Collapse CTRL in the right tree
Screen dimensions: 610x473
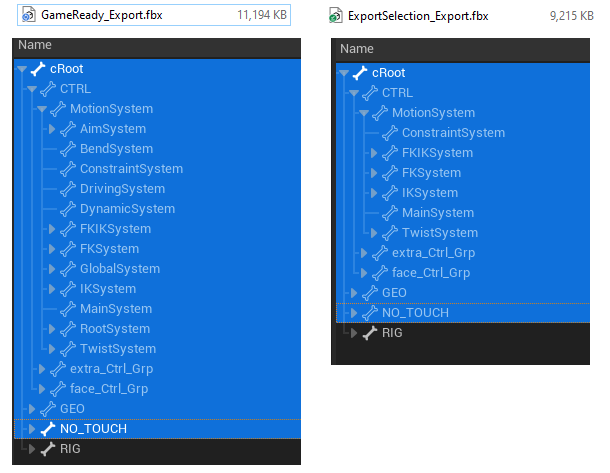point(354,93)
